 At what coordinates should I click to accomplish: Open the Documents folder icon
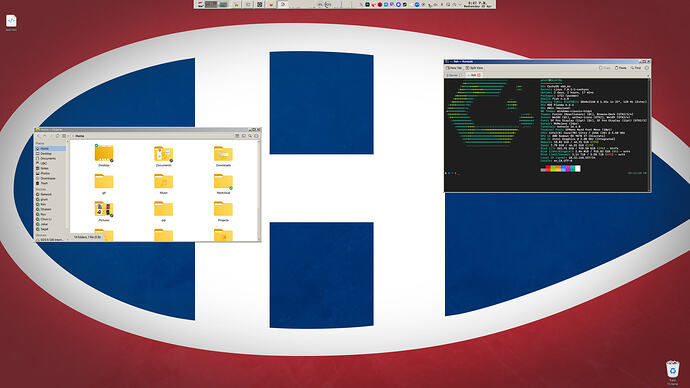163,154
